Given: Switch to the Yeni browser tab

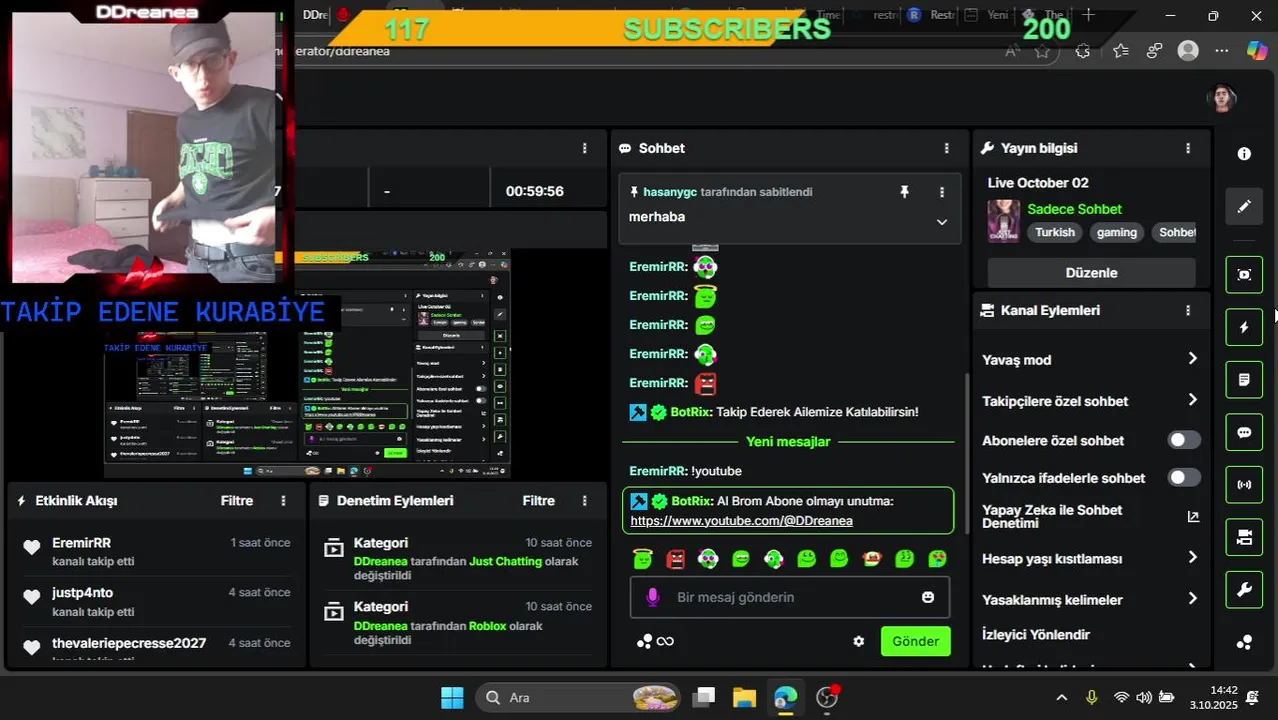Looking at the screenshot, I should point(985,15).
